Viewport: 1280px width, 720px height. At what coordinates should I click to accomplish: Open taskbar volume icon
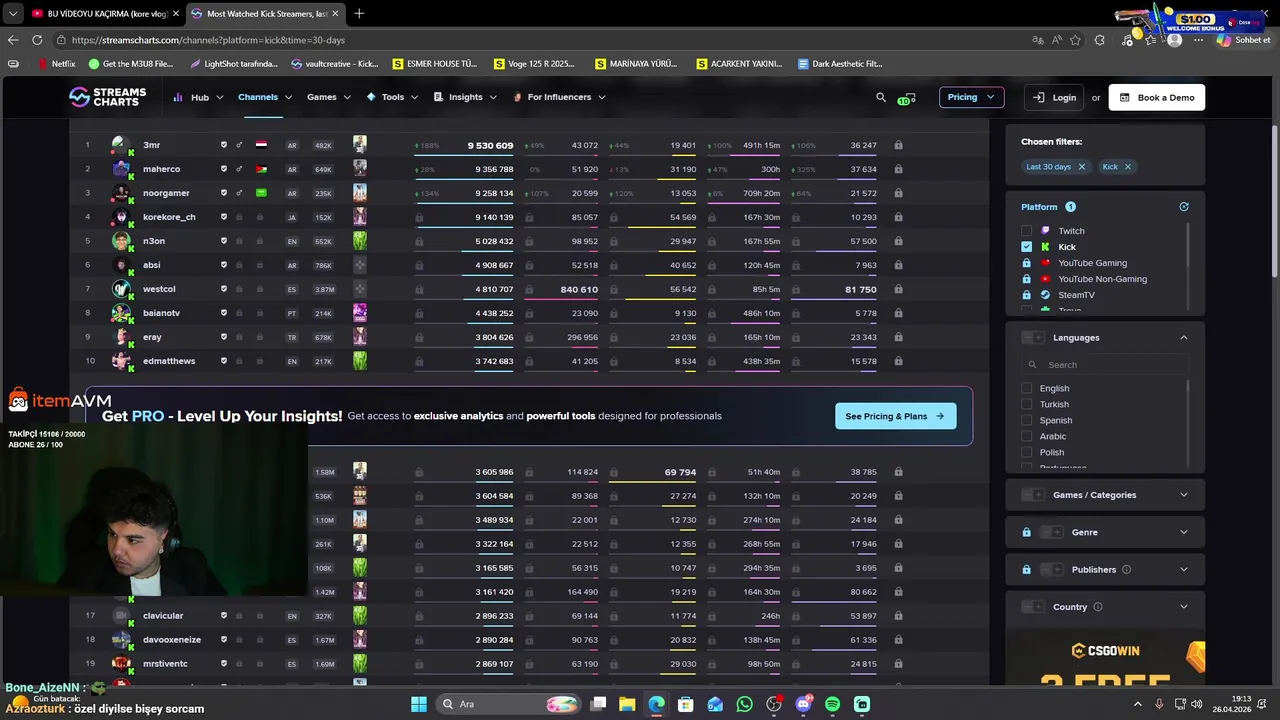point(1197,704)
